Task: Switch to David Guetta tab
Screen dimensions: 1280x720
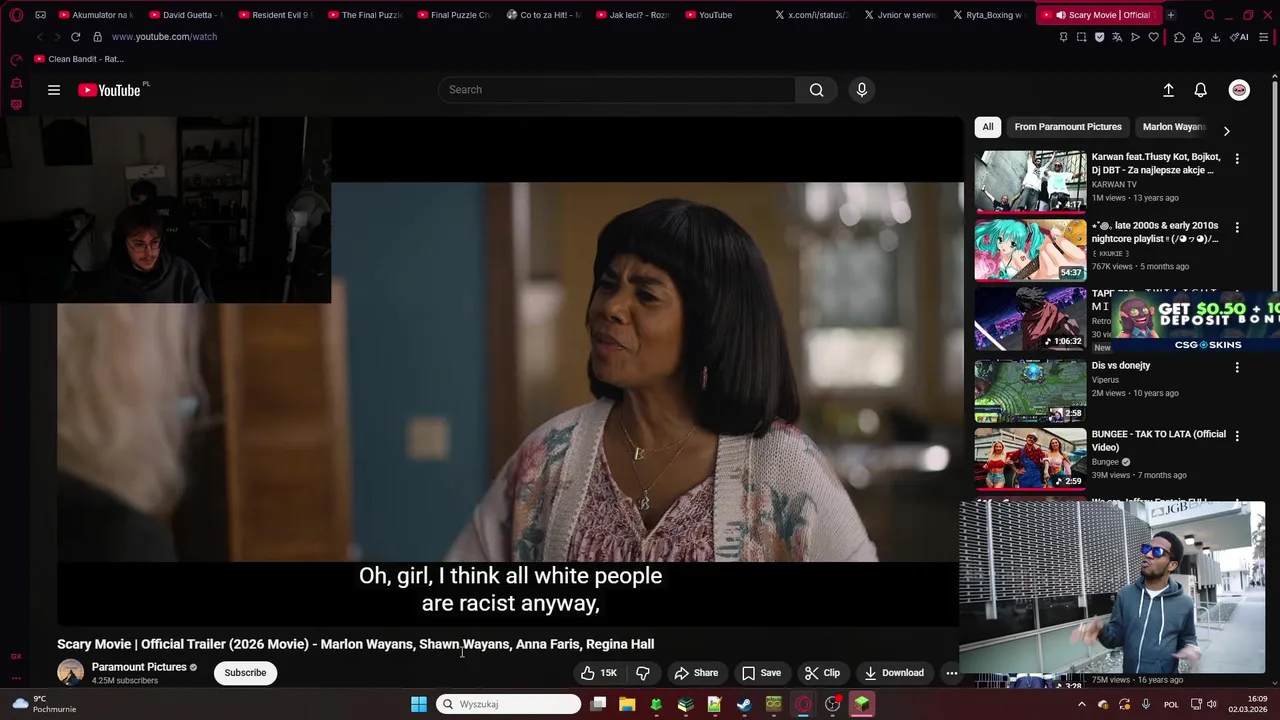Action: 186,15
